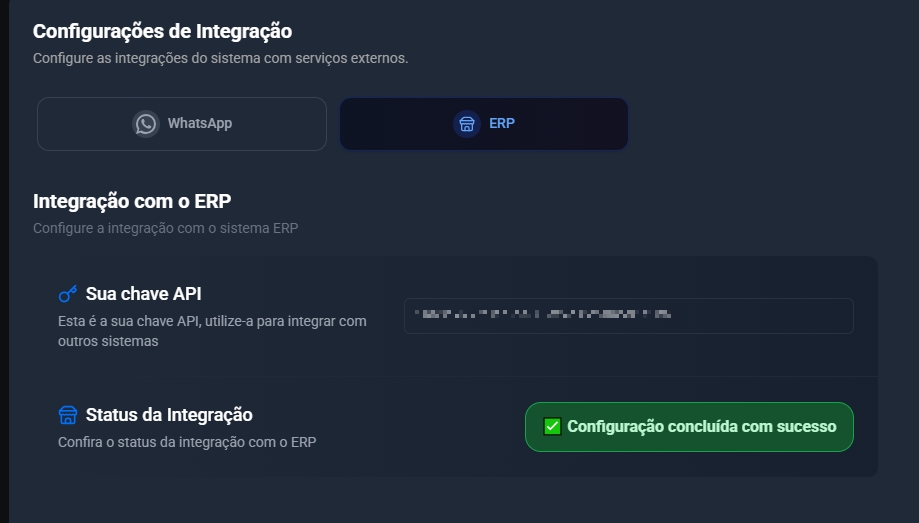The height and width of the screenshot is (523, 919).
Task: Click the WhatsApp logo icon
Action: pyautogui.click(x=146, y=124)
